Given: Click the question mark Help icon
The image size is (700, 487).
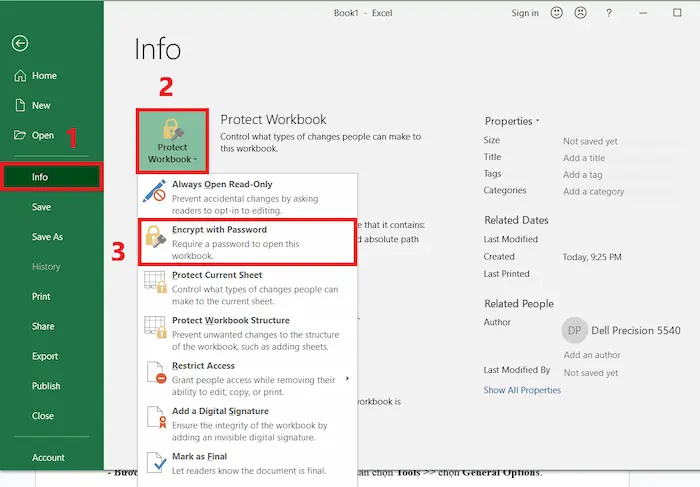Looking at the screenshot, I should [608, 13].
